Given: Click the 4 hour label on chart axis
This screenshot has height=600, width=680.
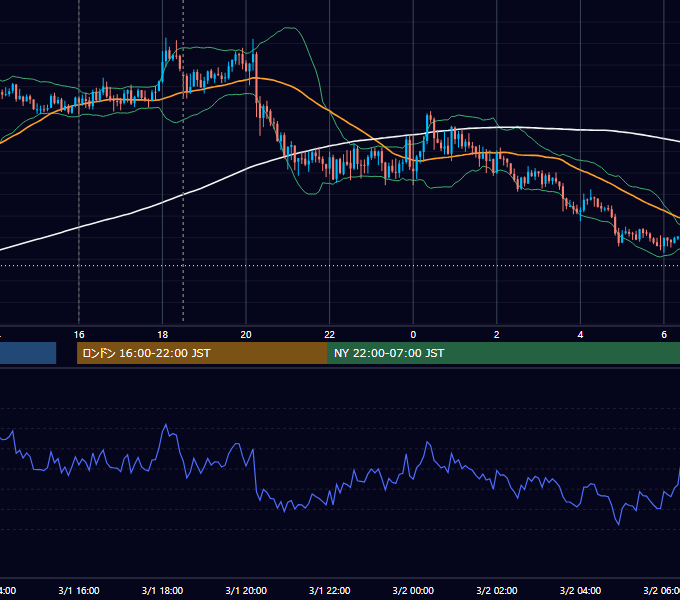Looking at the screenshot, I should (580, 335).
